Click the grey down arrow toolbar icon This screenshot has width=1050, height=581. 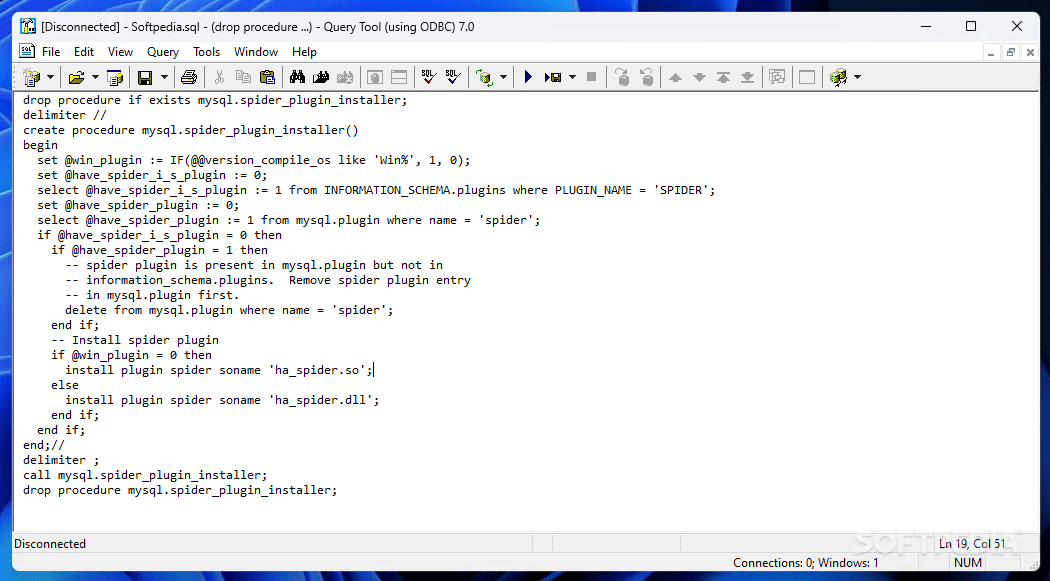[x=699, y=77]
